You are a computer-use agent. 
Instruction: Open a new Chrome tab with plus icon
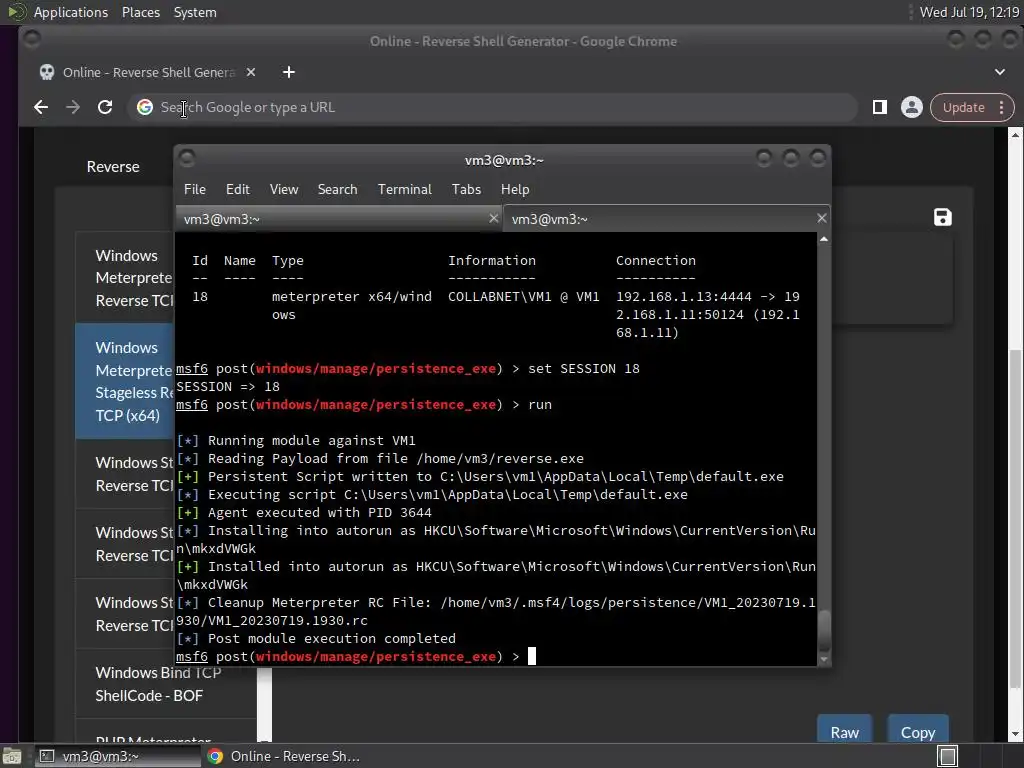click(x=289, y=72)
